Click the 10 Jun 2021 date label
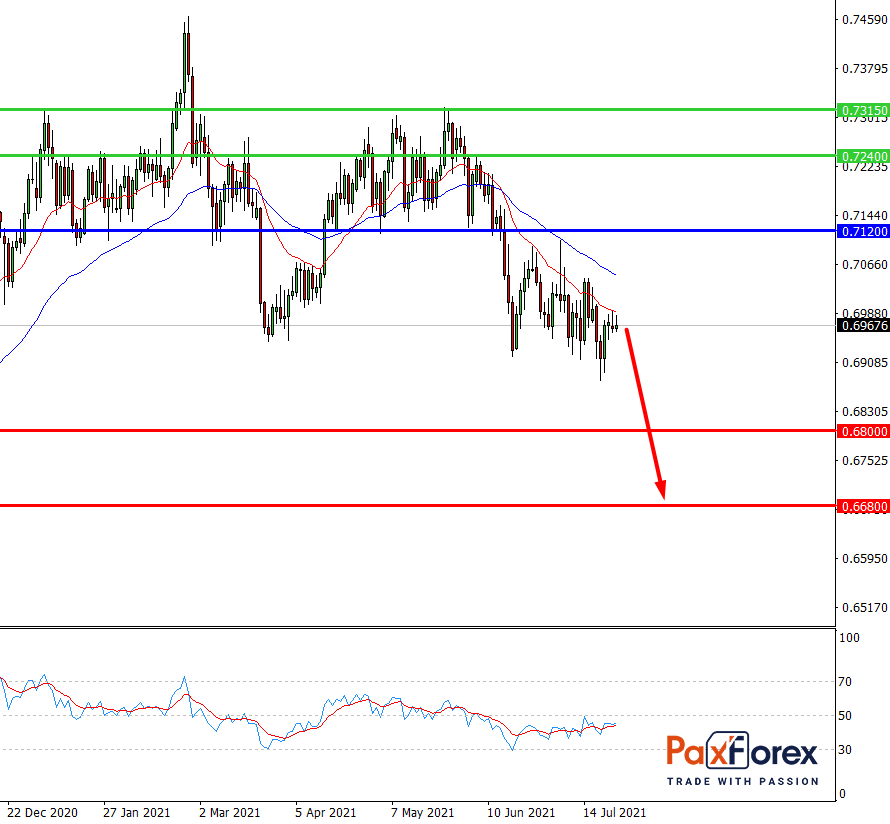 520,812
